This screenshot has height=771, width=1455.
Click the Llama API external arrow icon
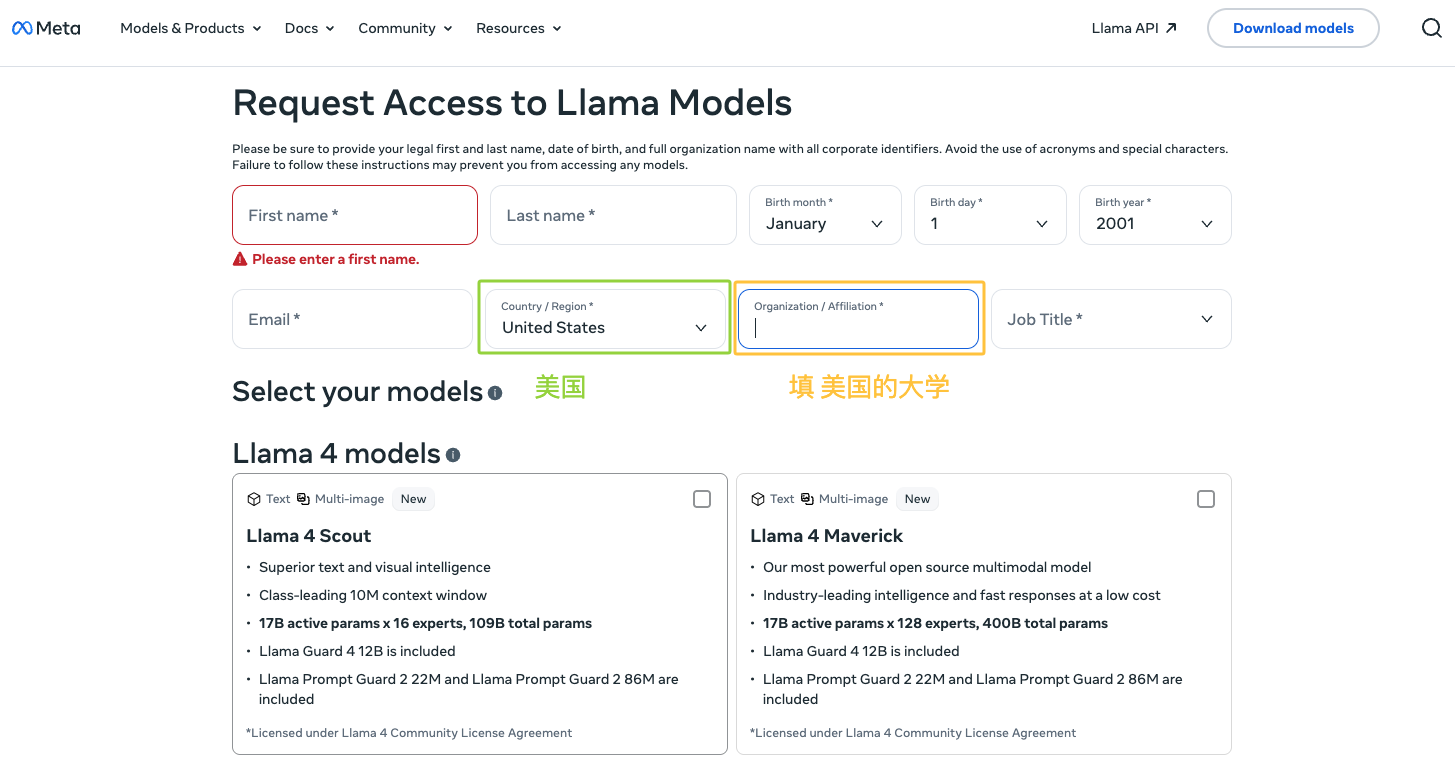1171,28
